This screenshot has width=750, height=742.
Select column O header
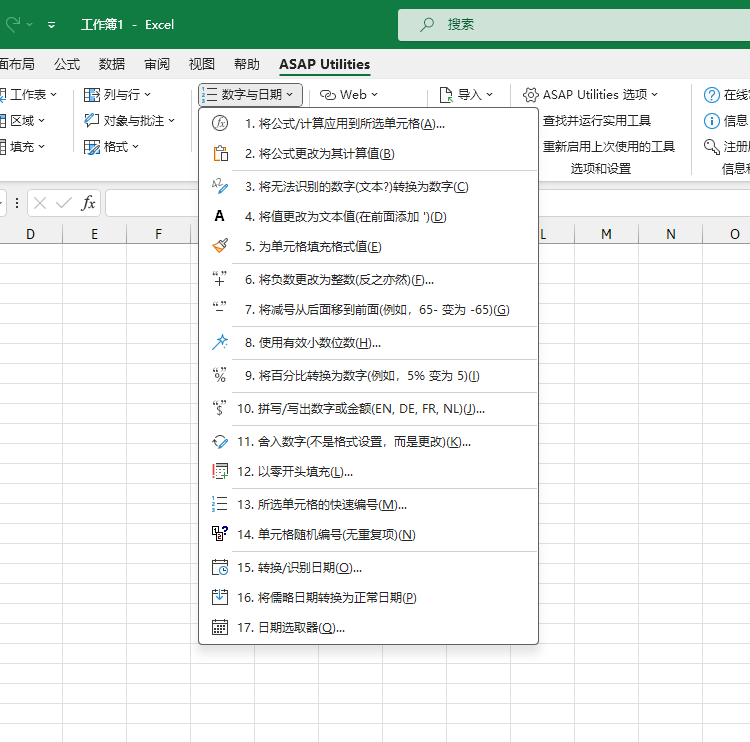[x=727, y=234]
